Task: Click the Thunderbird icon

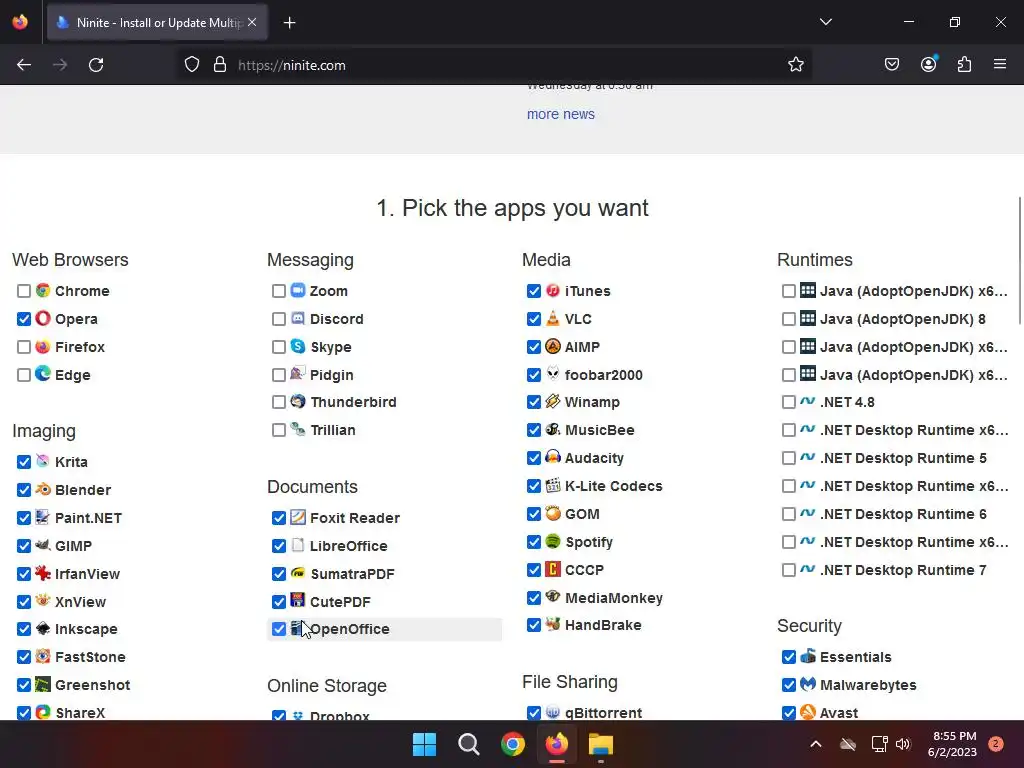Action: tap(298, 402)
